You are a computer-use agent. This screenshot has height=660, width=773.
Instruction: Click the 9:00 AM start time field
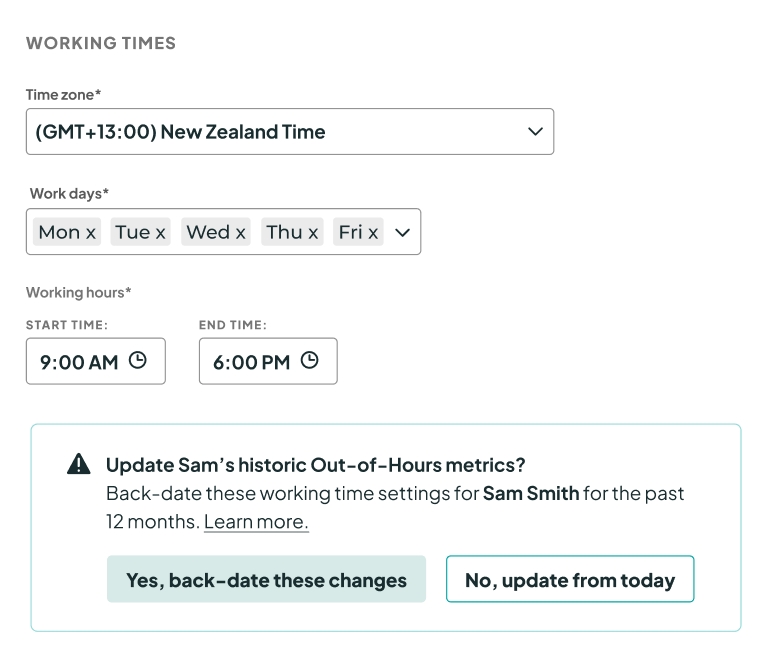point(79,362)
